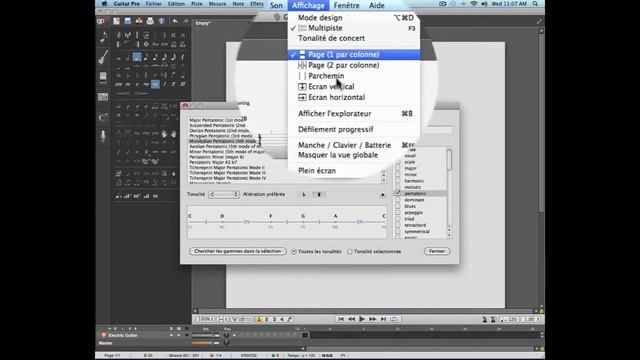Click the microphone panel icon in sidebar
This screenshot has width=640, height=360.
click(103, 136)
